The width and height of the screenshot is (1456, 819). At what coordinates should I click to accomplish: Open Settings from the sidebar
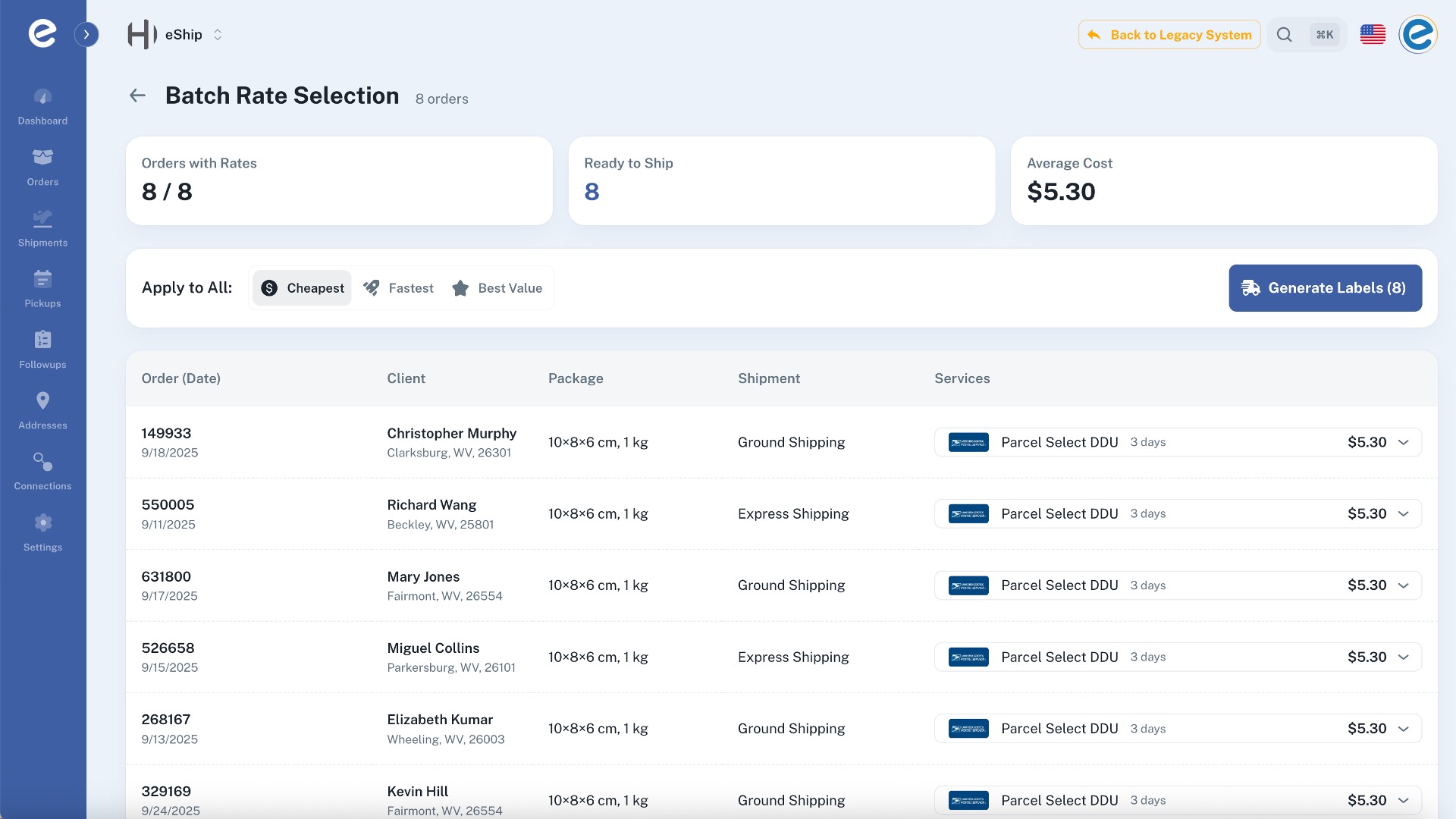tap(42, 531)
